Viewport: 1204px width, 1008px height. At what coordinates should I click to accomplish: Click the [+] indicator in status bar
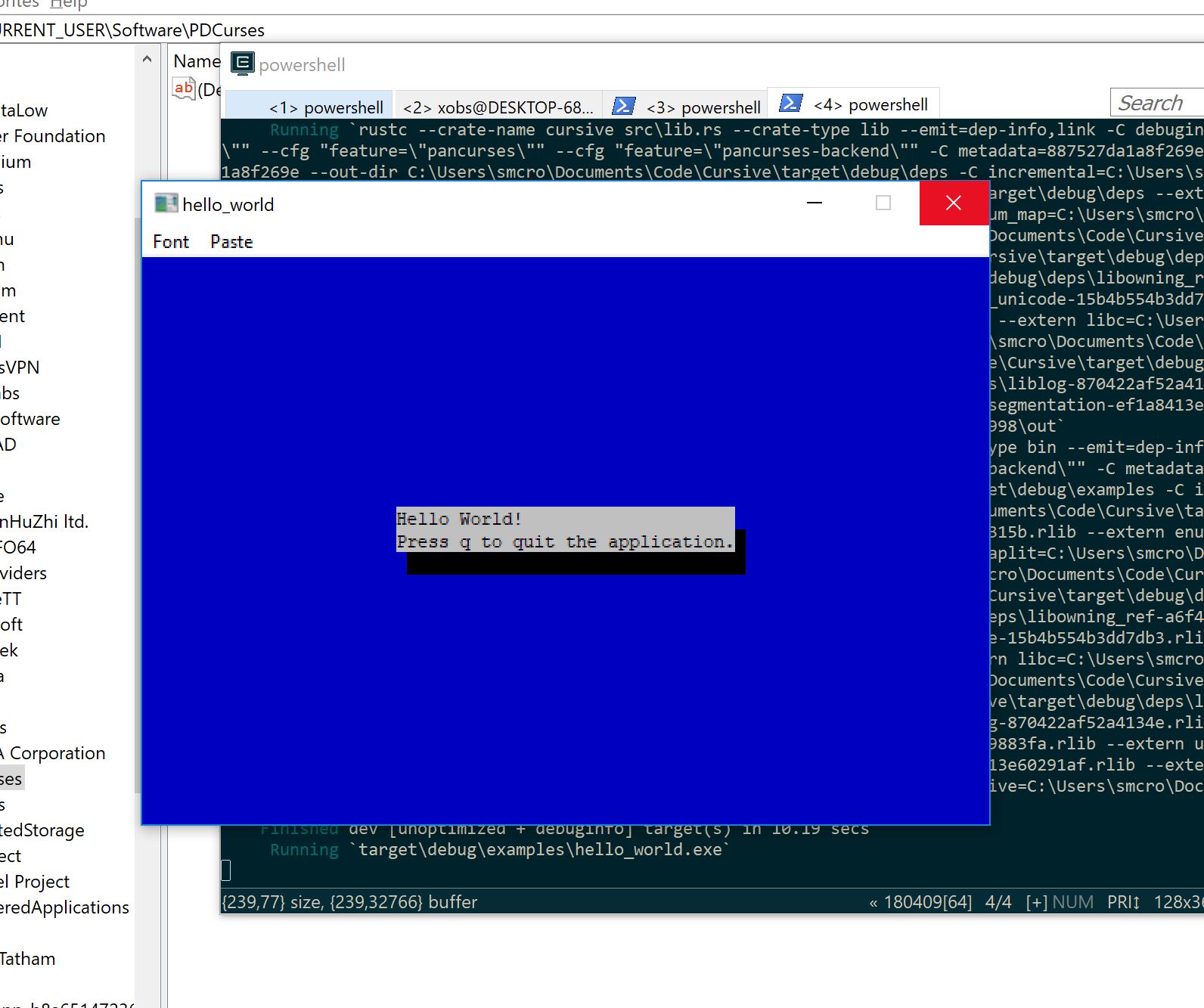(1037, 902)
